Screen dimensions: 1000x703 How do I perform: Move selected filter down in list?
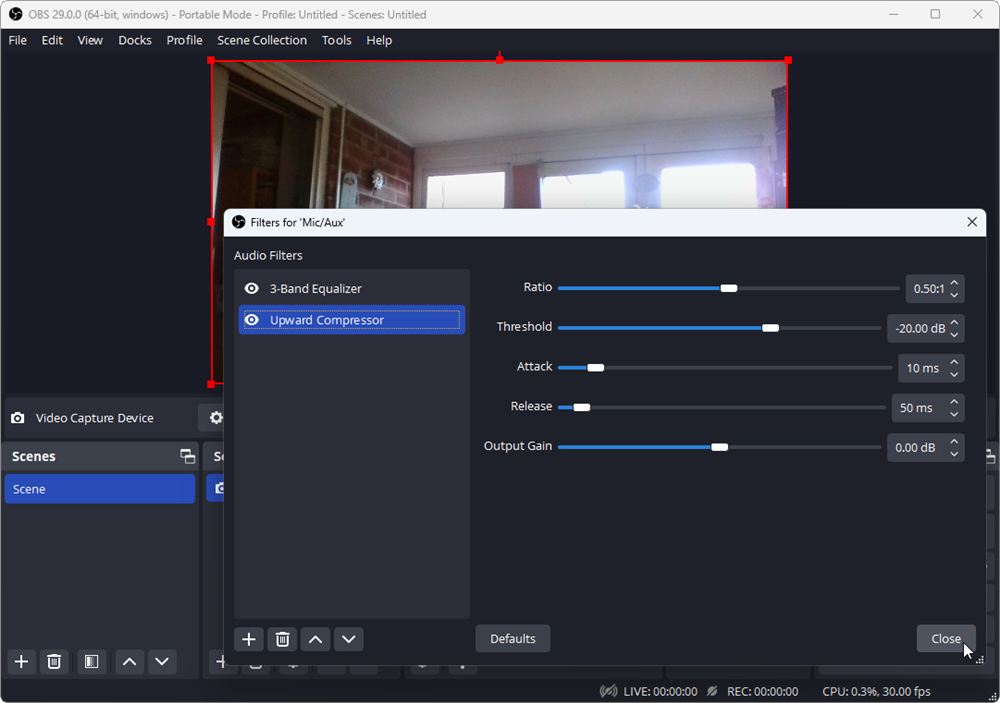tap(348, 639)
